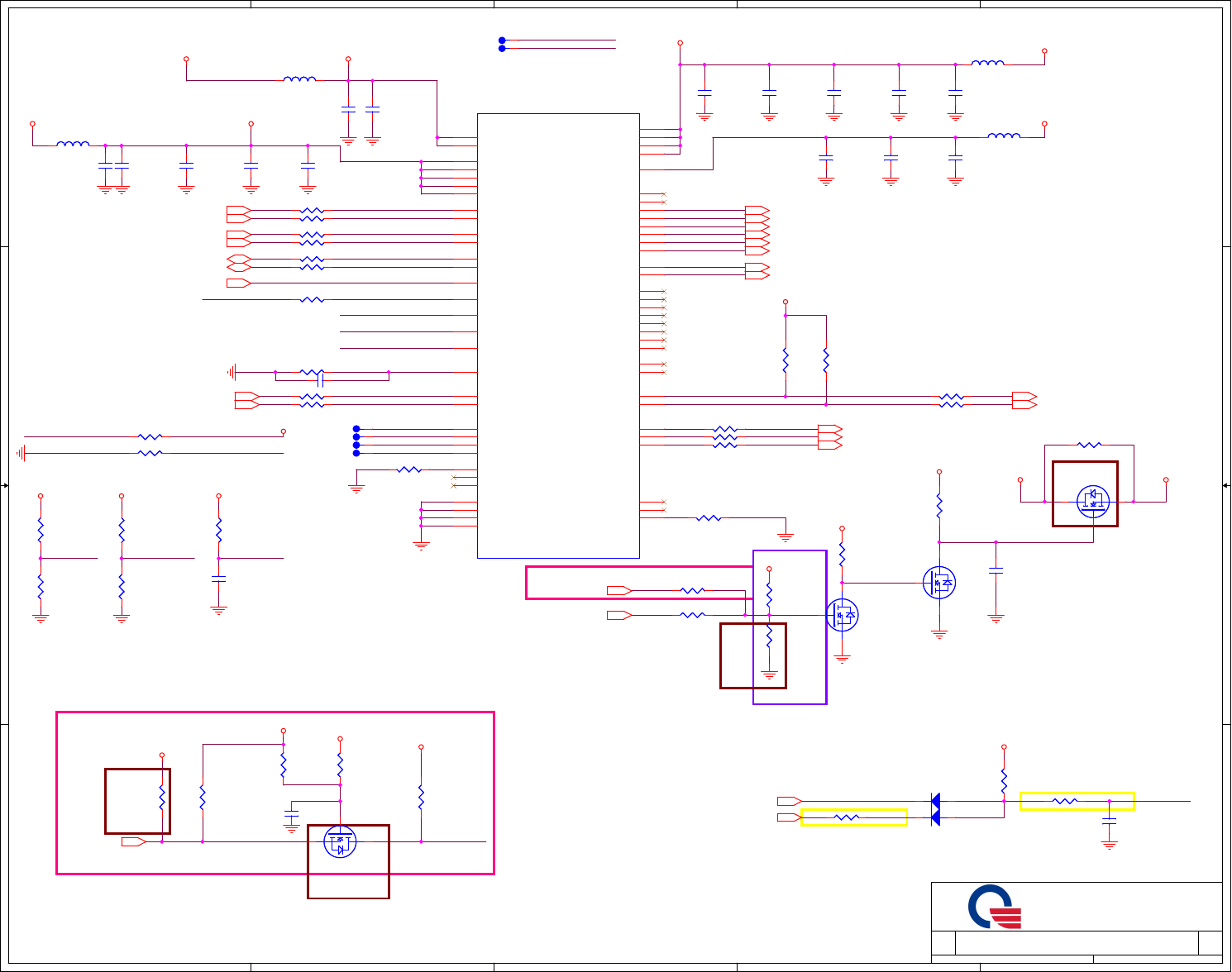The width and height of the screenshot is (1232, 972).
Task: Select the capacitor beside the center-right MOSFET
Action: tap(996, 570)
